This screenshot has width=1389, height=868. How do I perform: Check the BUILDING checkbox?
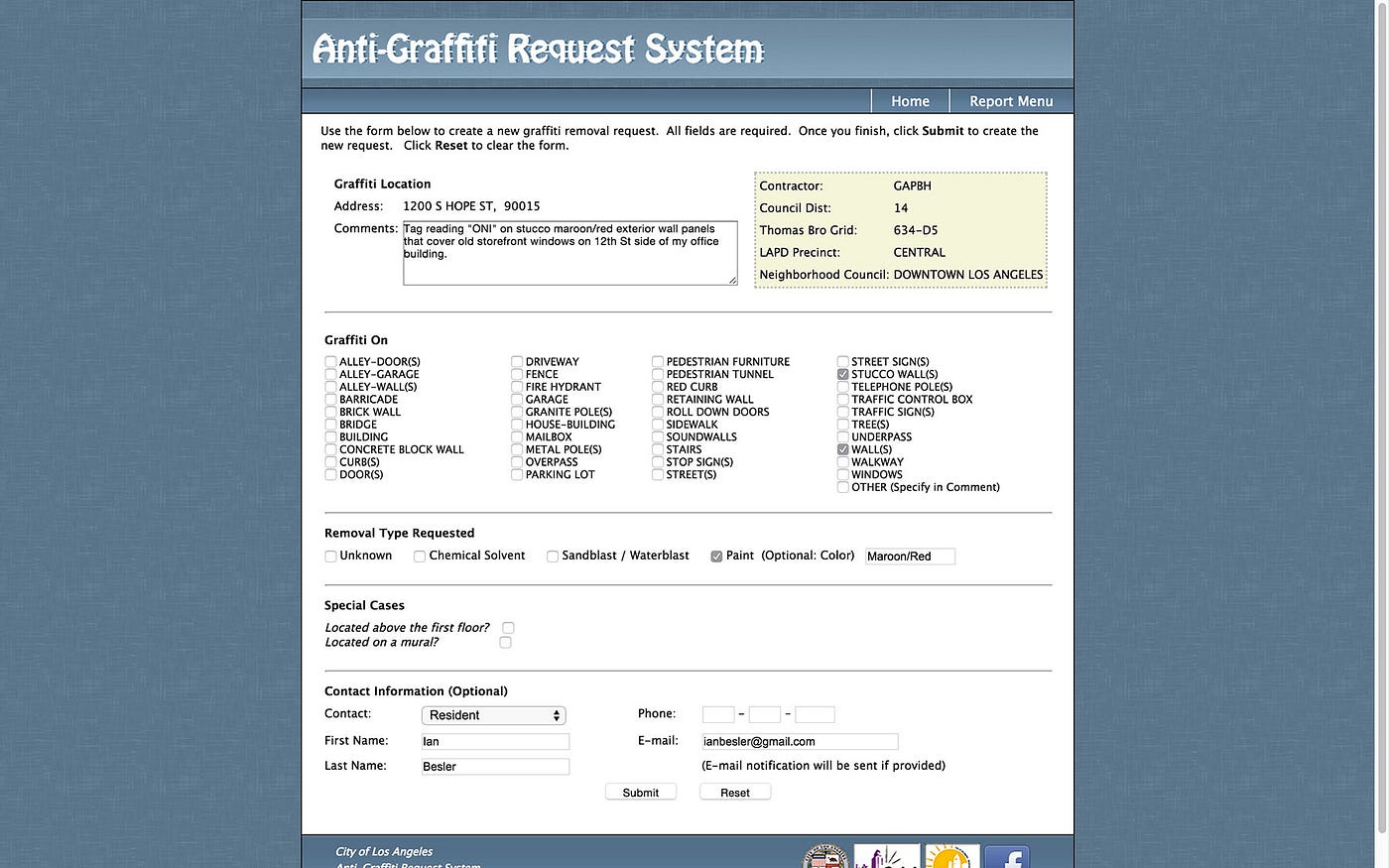point(330,436)
